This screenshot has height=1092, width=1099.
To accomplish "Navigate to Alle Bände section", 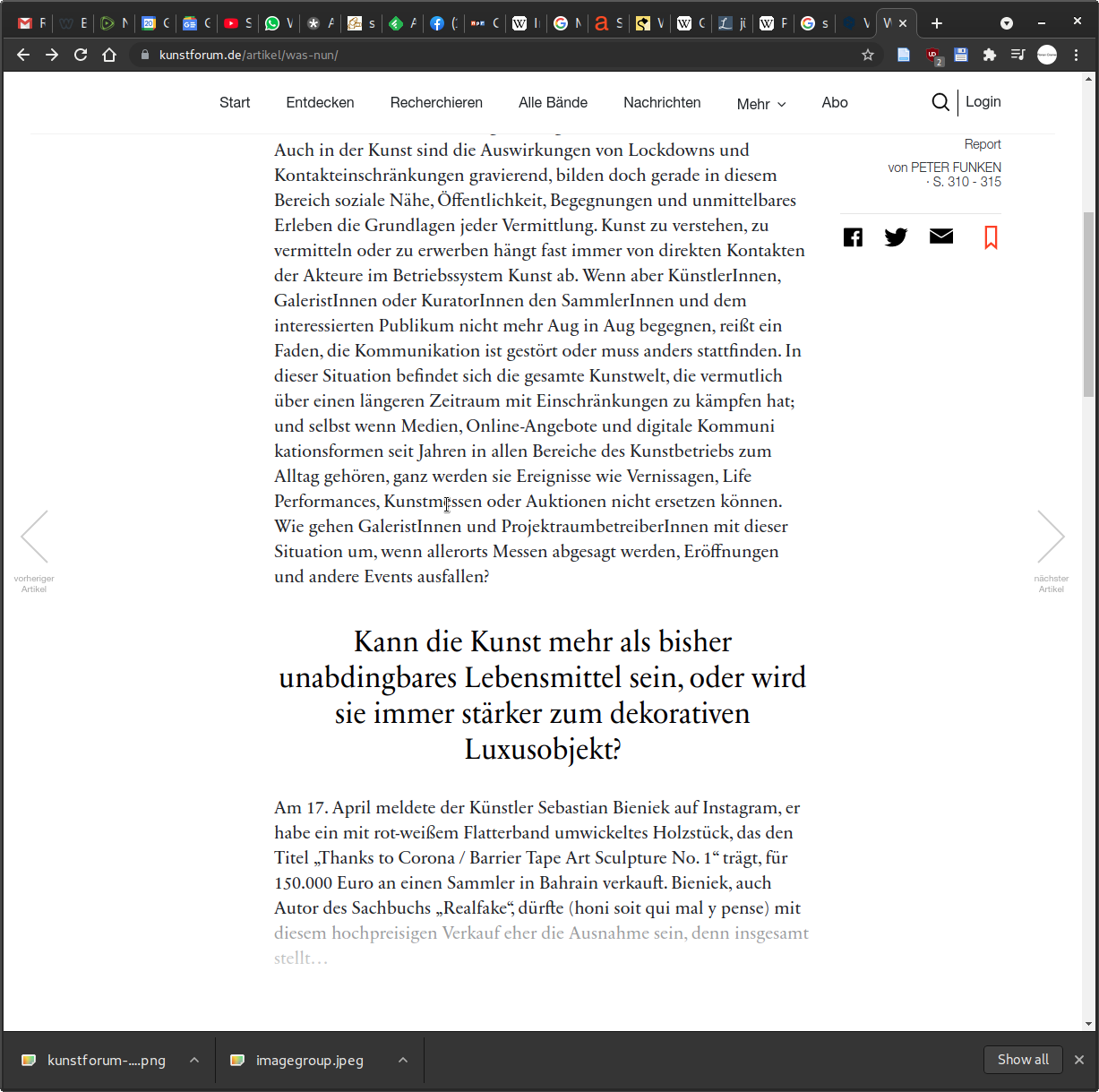I will click(553, 102).
